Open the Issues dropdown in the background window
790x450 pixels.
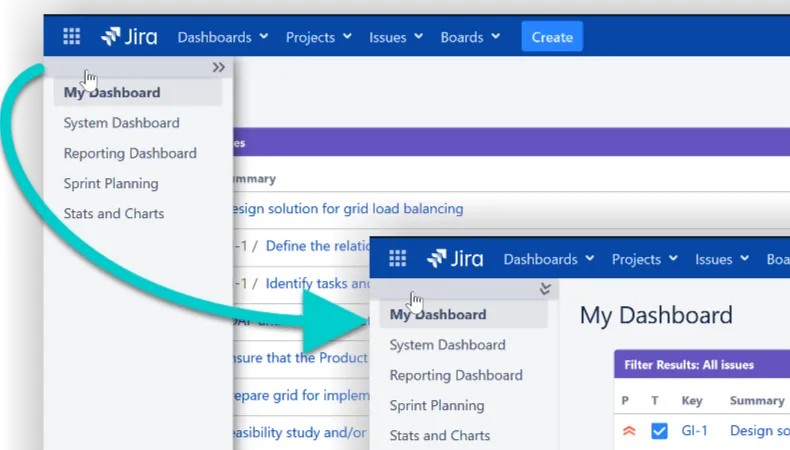[x=394, y=37]
